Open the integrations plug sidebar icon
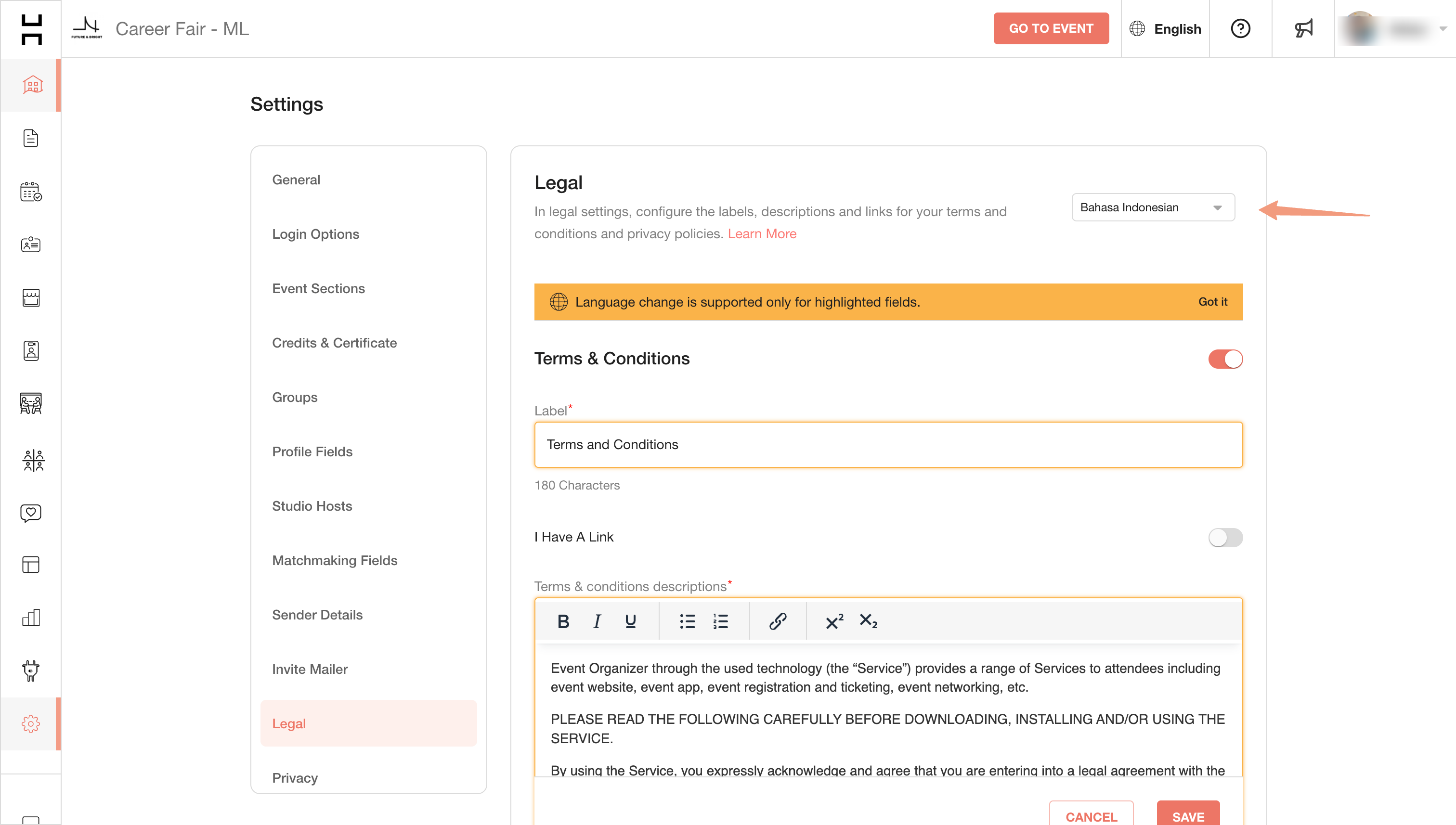 (31, 670)
